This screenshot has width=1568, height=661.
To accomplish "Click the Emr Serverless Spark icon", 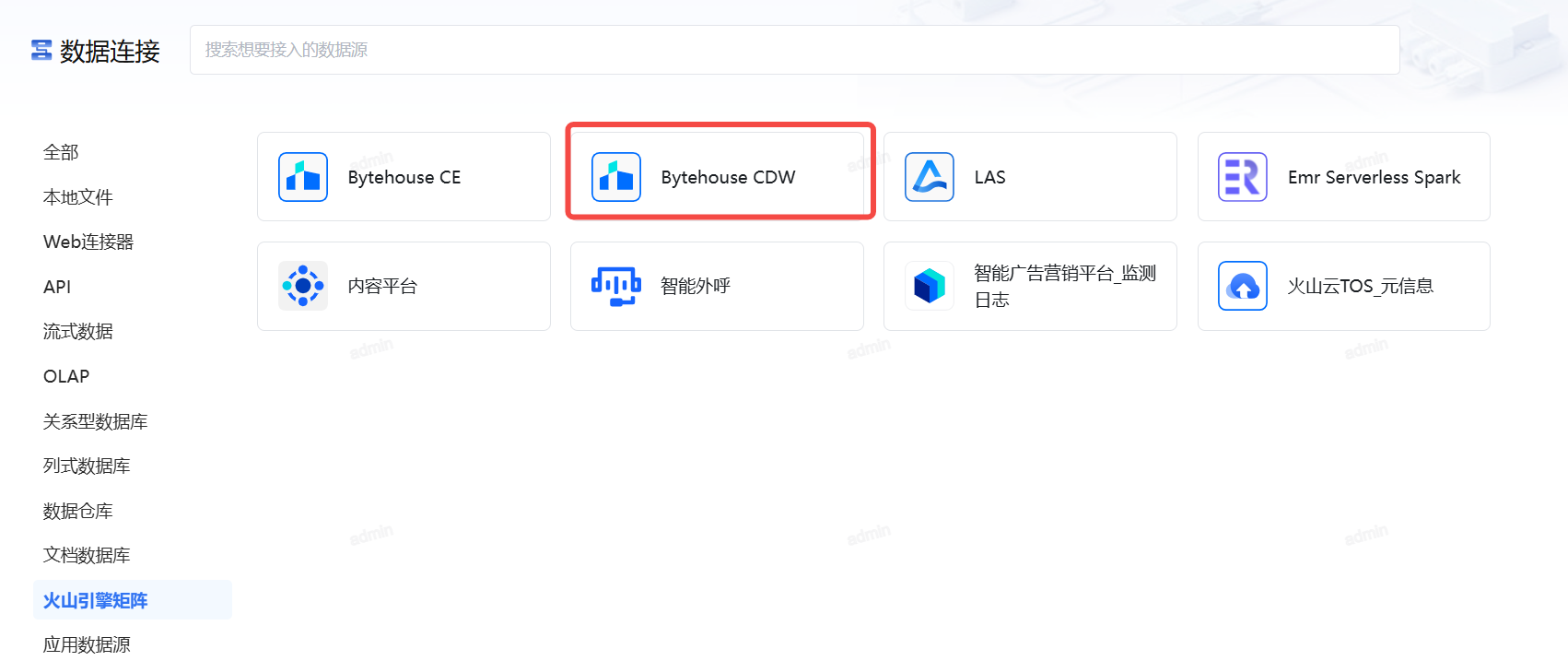I will (1243, 177).
